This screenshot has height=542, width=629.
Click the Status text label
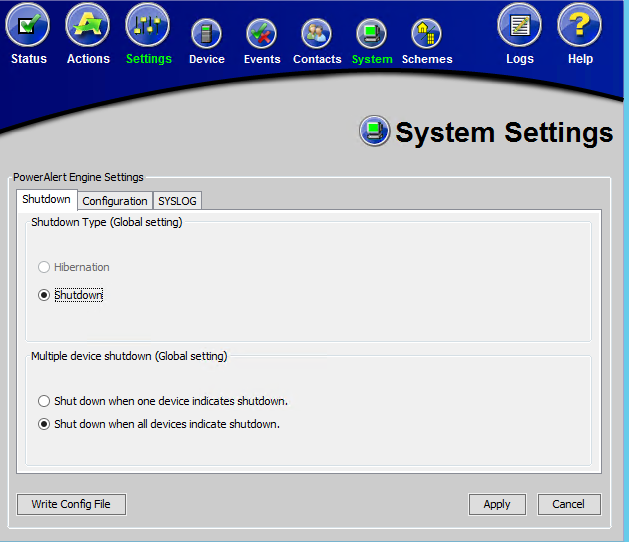click(29, 59)
